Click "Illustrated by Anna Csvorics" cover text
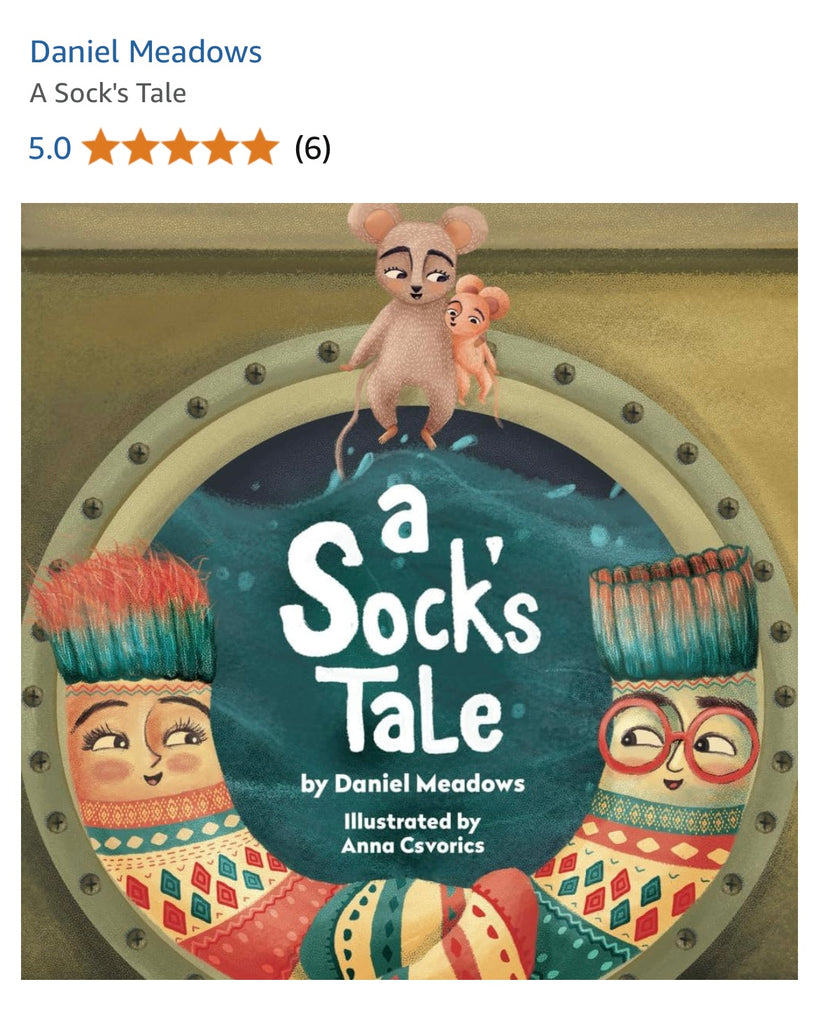Viewport: 819px width, 1024px height. point(413,833)
